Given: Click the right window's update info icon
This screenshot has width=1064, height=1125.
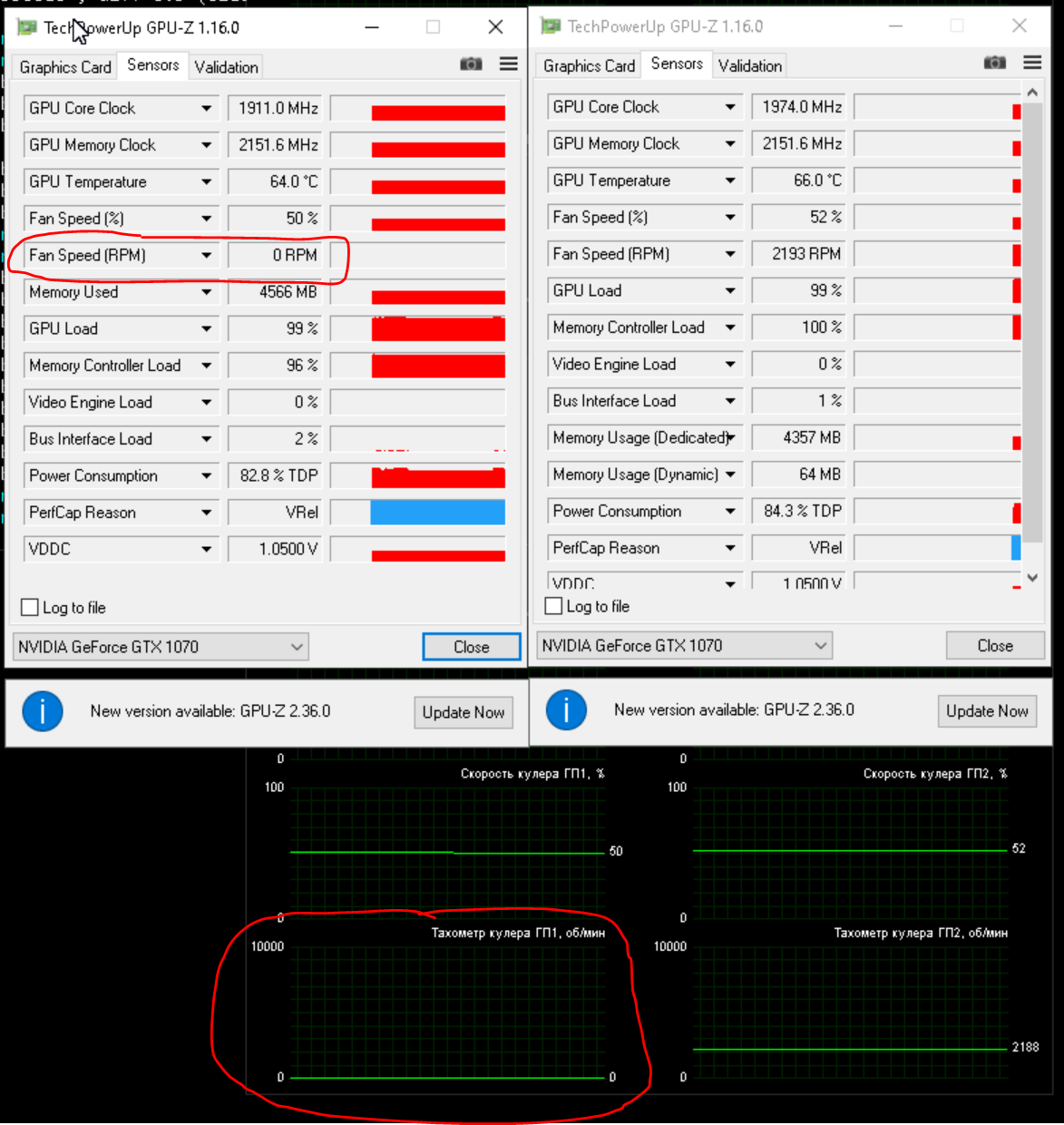Looking at the screenshot, I should pos(566,710).
